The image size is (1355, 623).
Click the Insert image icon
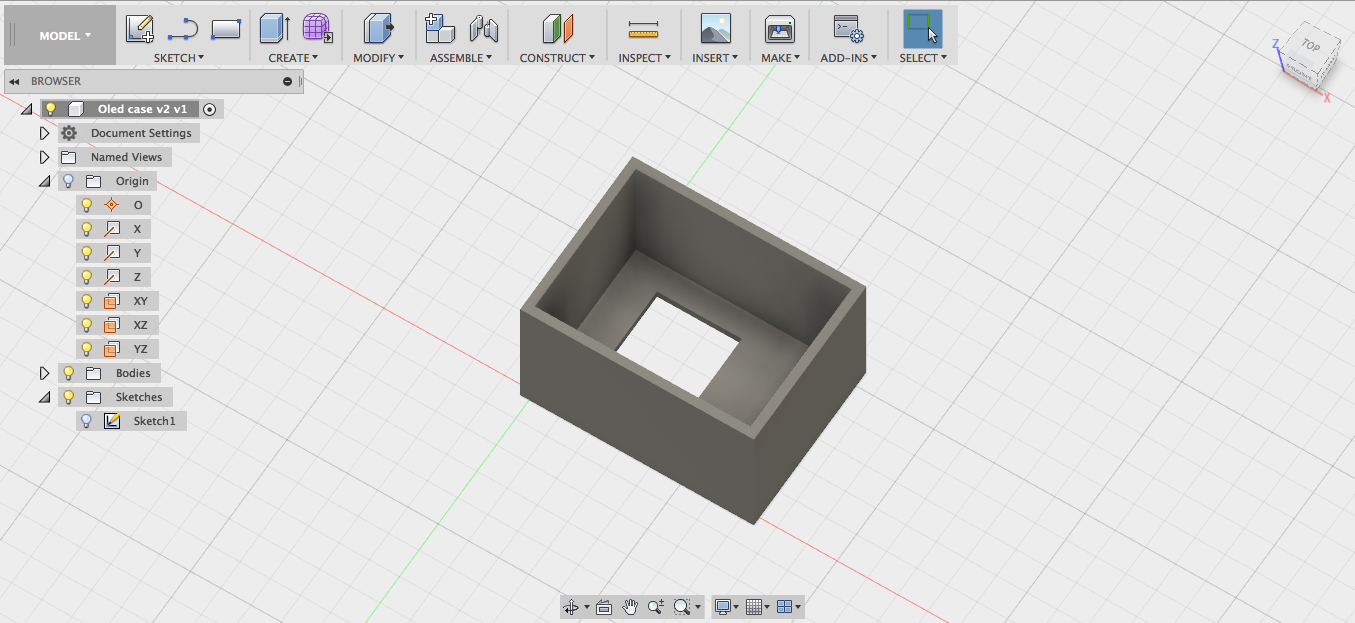click(716, 29)
